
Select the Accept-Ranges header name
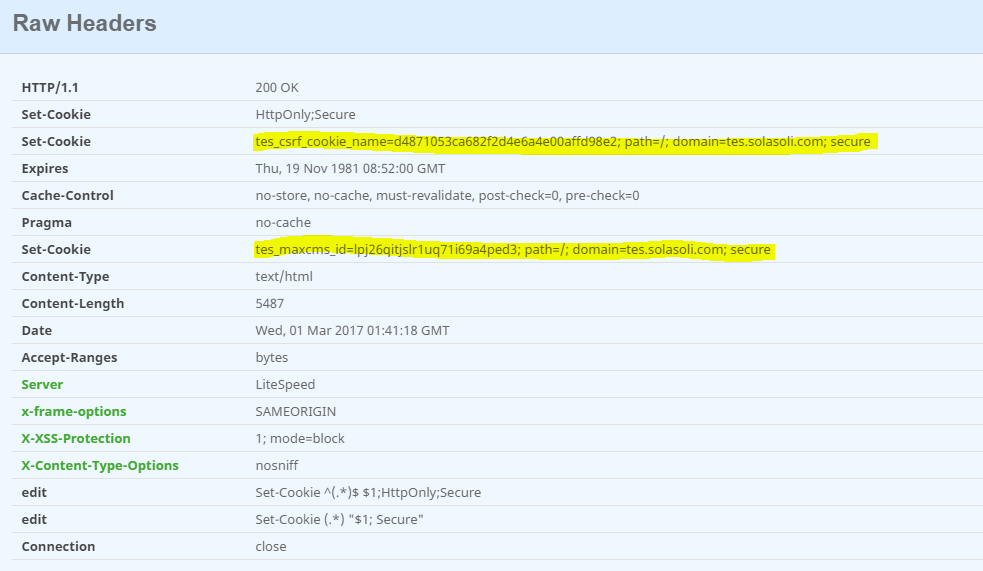tap(70, 357)
